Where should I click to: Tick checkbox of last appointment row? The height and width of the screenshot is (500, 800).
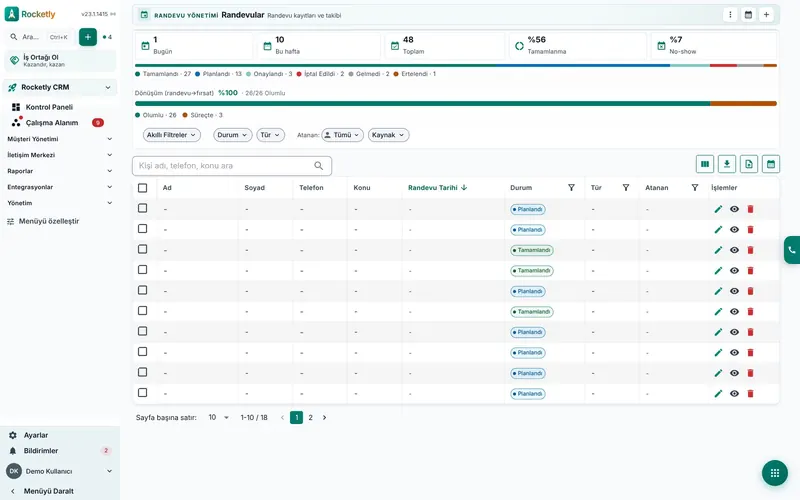[142, 392]
